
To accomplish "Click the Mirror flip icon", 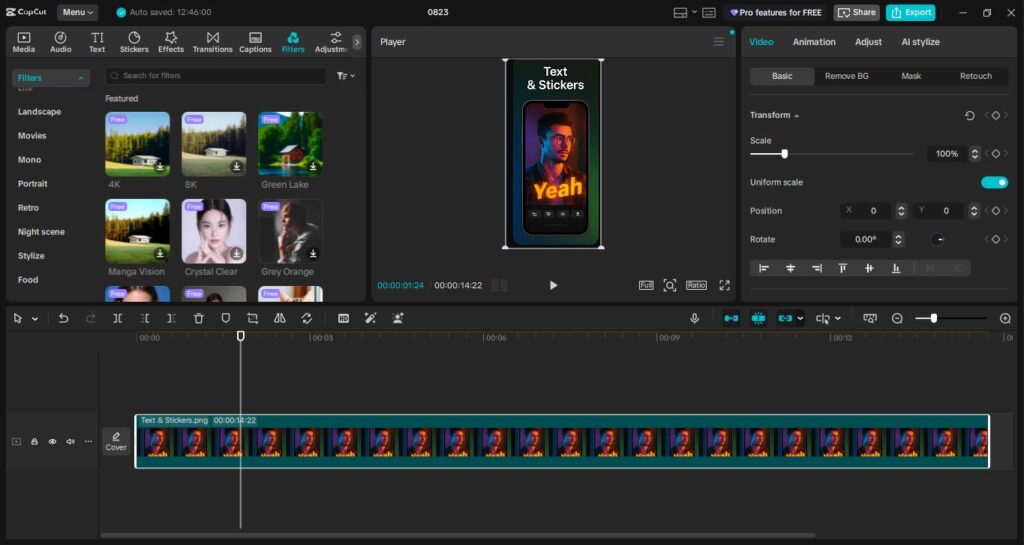I will point(279,318).
